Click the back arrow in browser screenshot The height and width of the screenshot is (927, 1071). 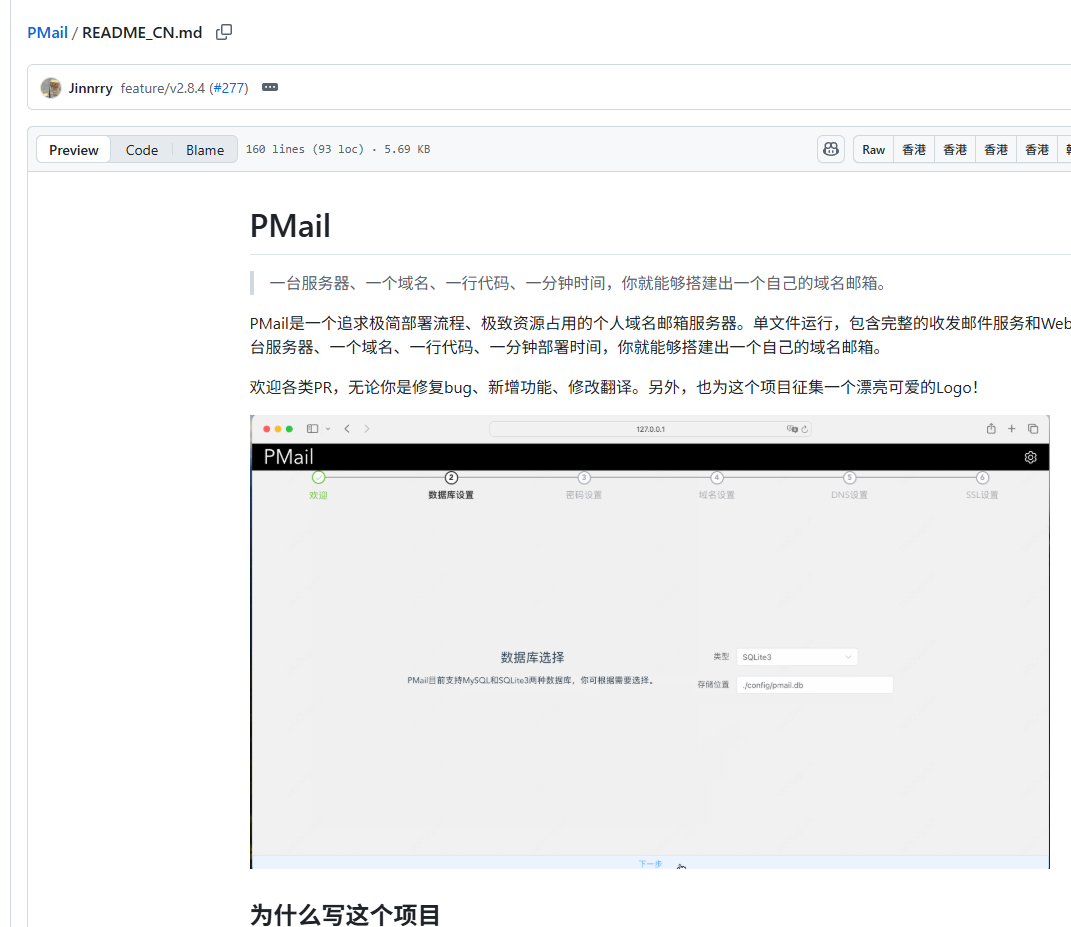click(347, 429)
